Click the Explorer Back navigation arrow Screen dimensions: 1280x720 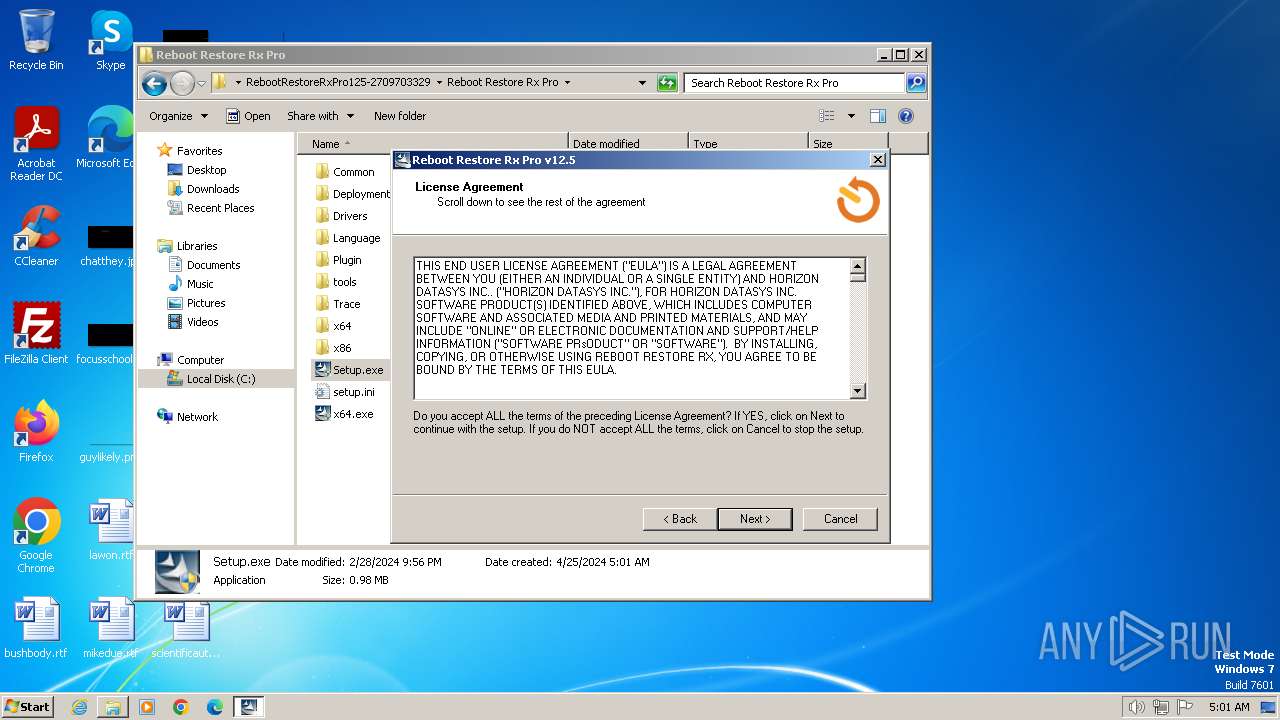[154, 83]
